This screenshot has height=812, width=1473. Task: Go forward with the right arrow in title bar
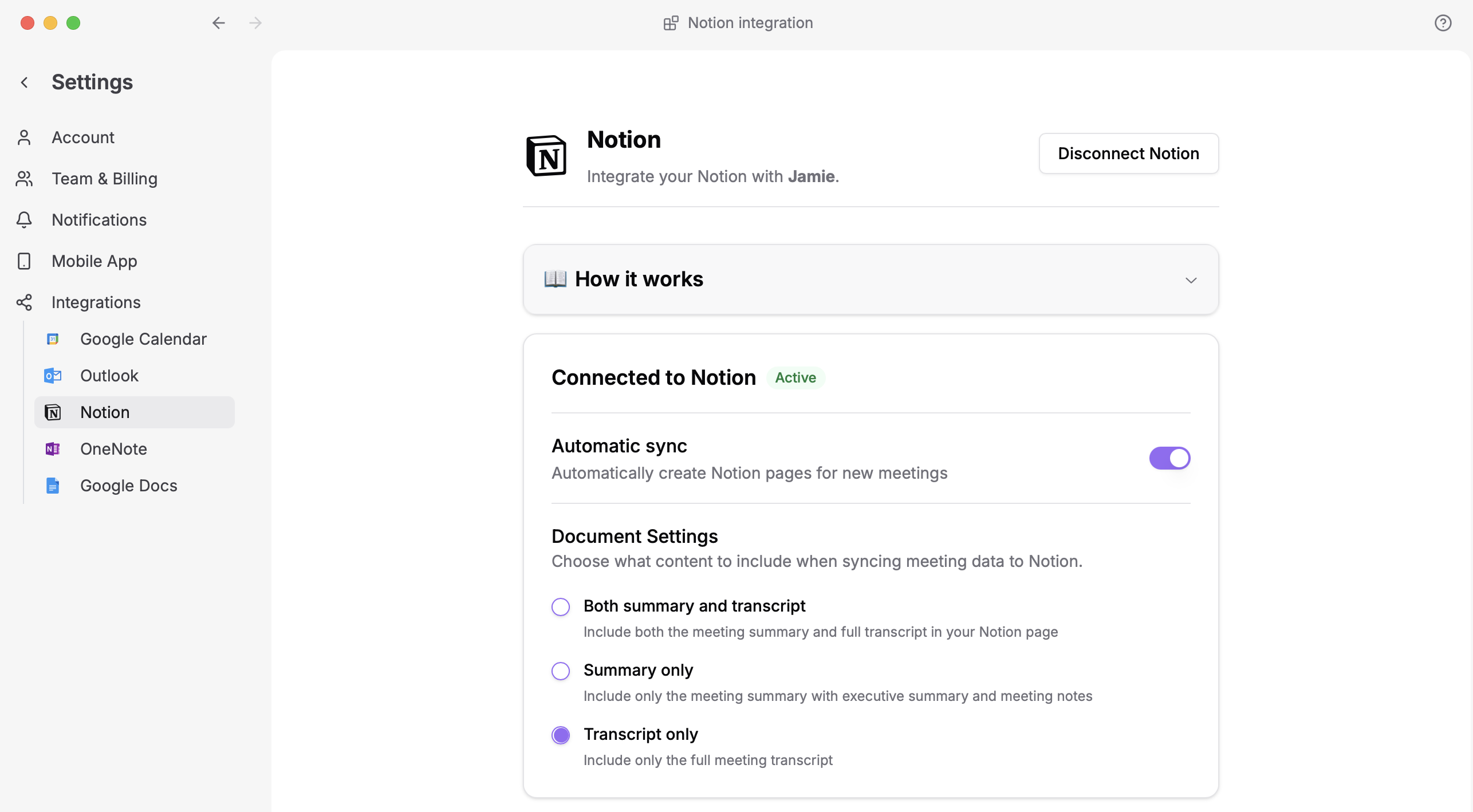coord(255,23)
